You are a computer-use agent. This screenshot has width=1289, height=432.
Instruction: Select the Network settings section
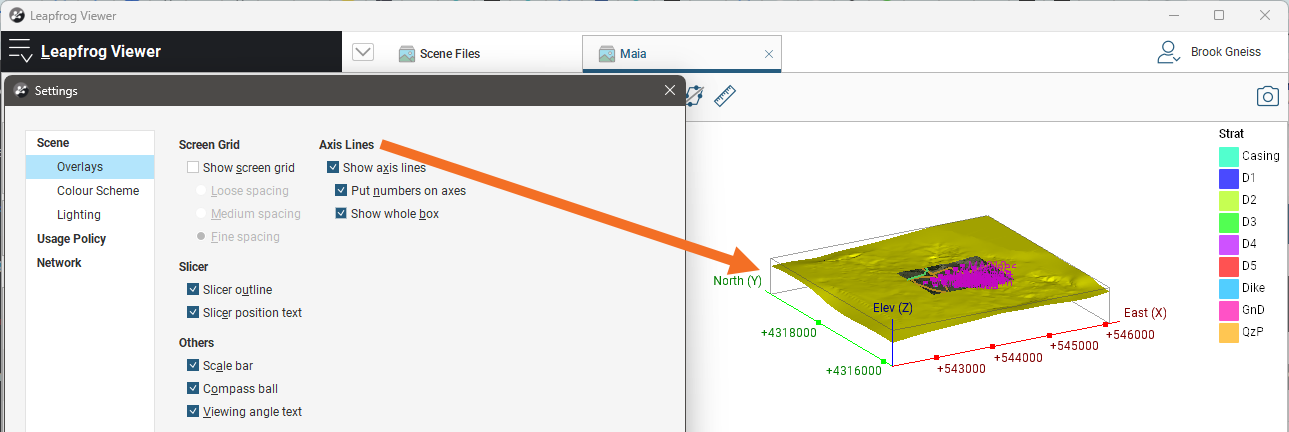pos(59,263)
